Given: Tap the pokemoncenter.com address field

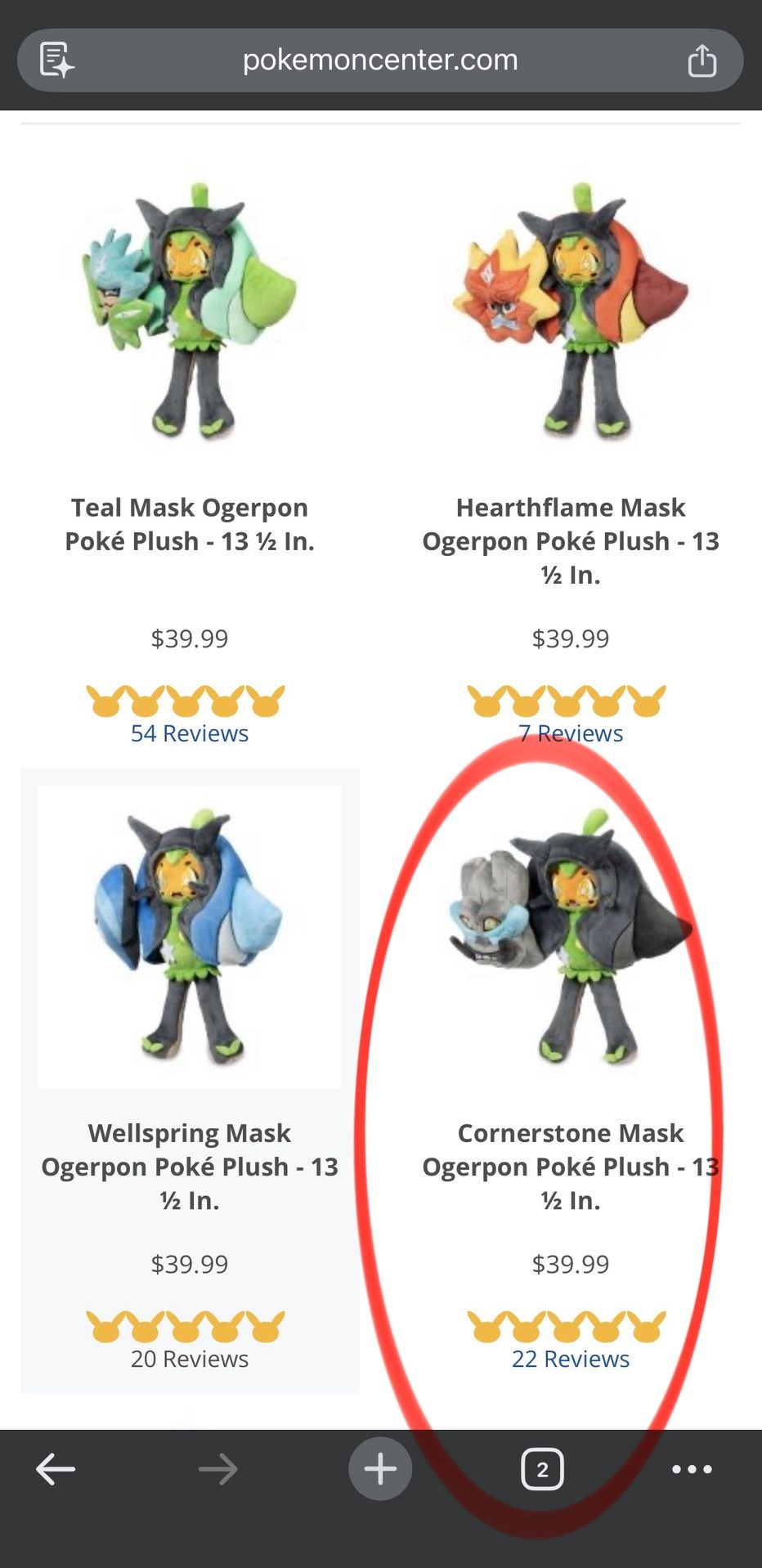Looking at the screenshot, I should pos(380,60).
